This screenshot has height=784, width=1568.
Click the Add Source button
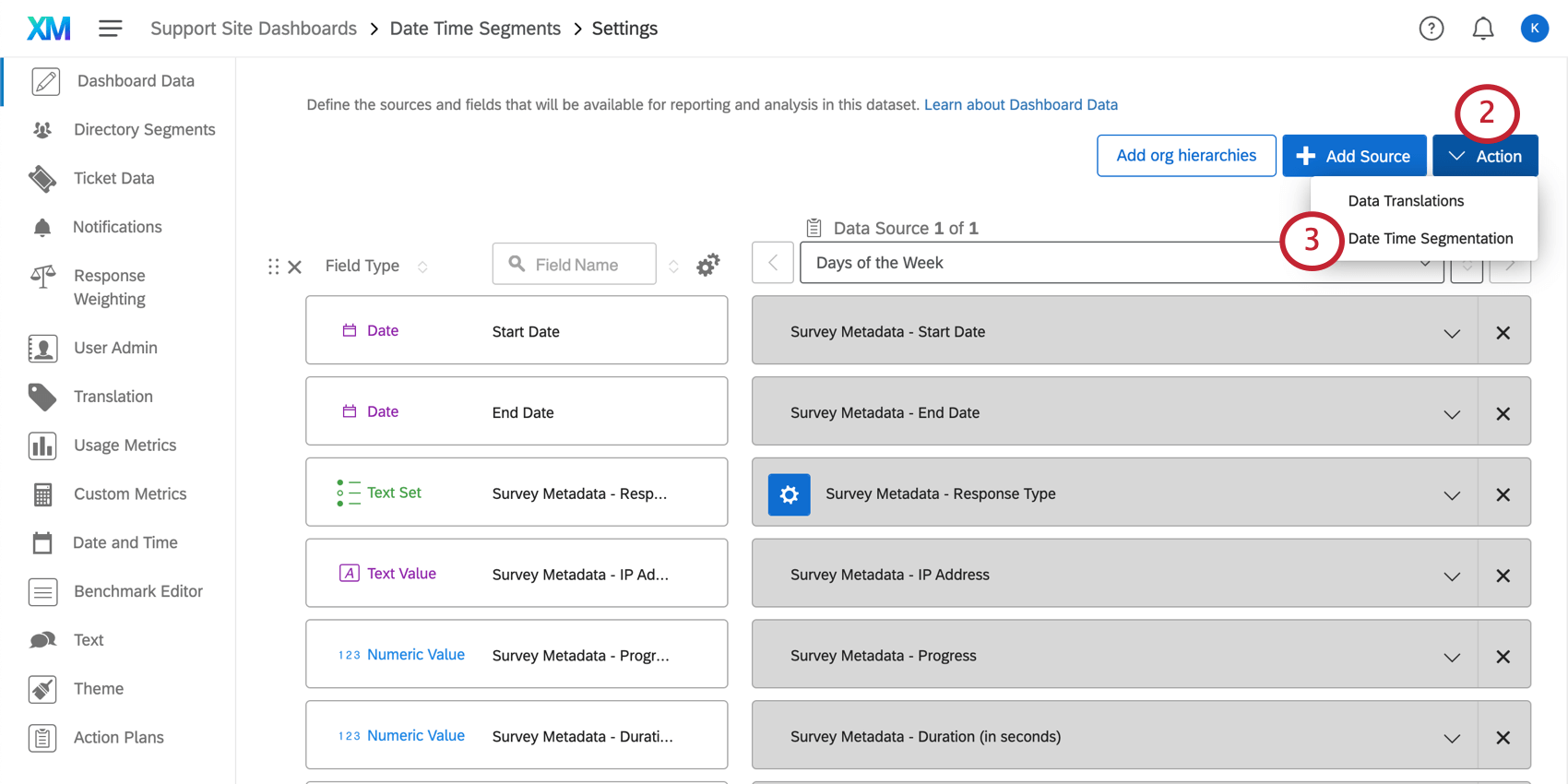pos(1353,156)
